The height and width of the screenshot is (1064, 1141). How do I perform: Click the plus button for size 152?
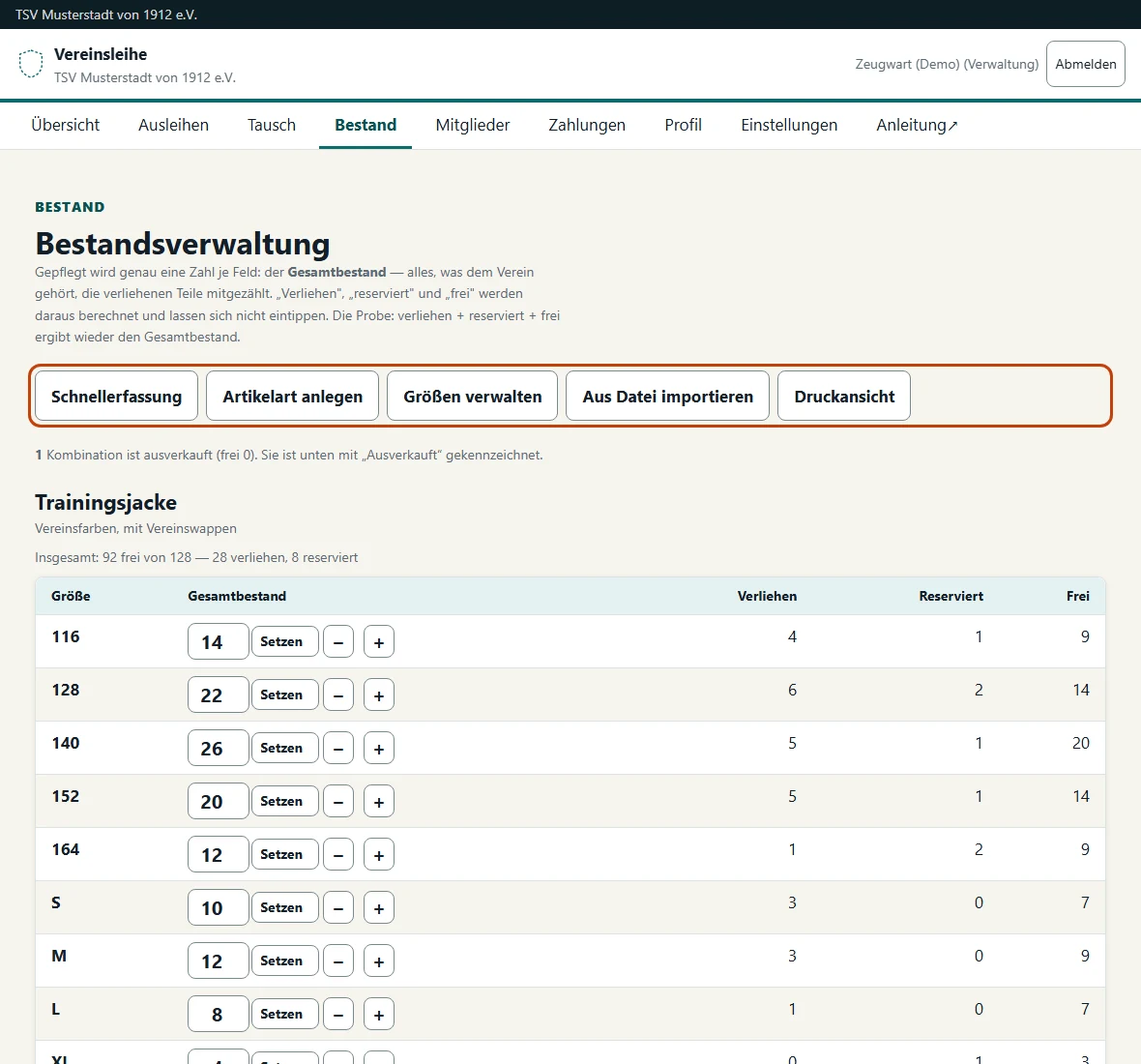[379, 801]
